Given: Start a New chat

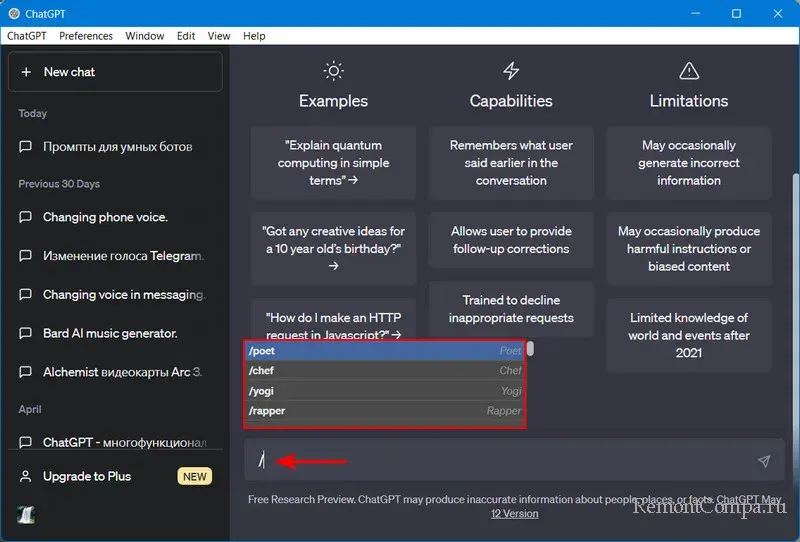Looking at the screenshot, I should tap(115, 72).
